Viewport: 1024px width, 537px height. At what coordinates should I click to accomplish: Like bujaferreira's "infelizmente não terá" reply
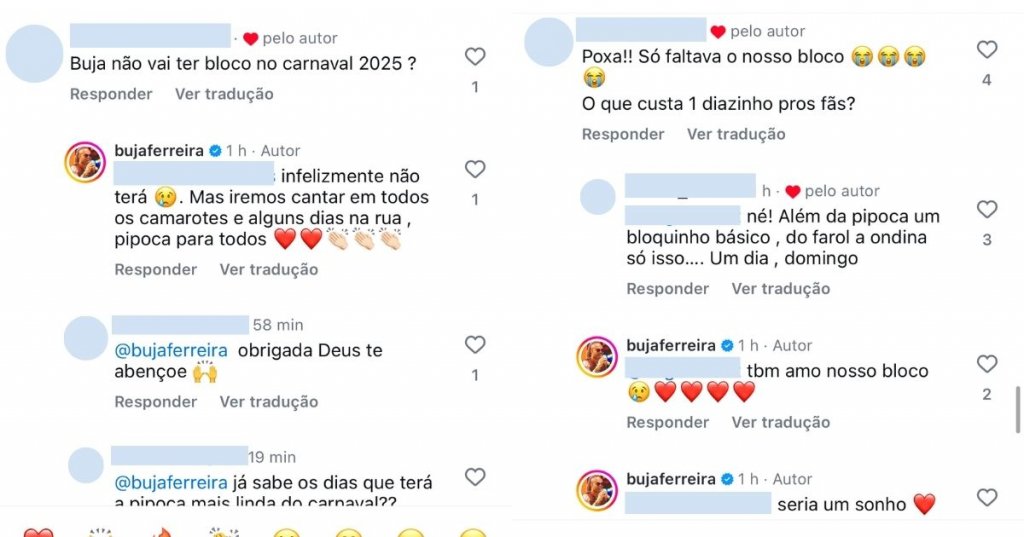[x=475, y=169]
